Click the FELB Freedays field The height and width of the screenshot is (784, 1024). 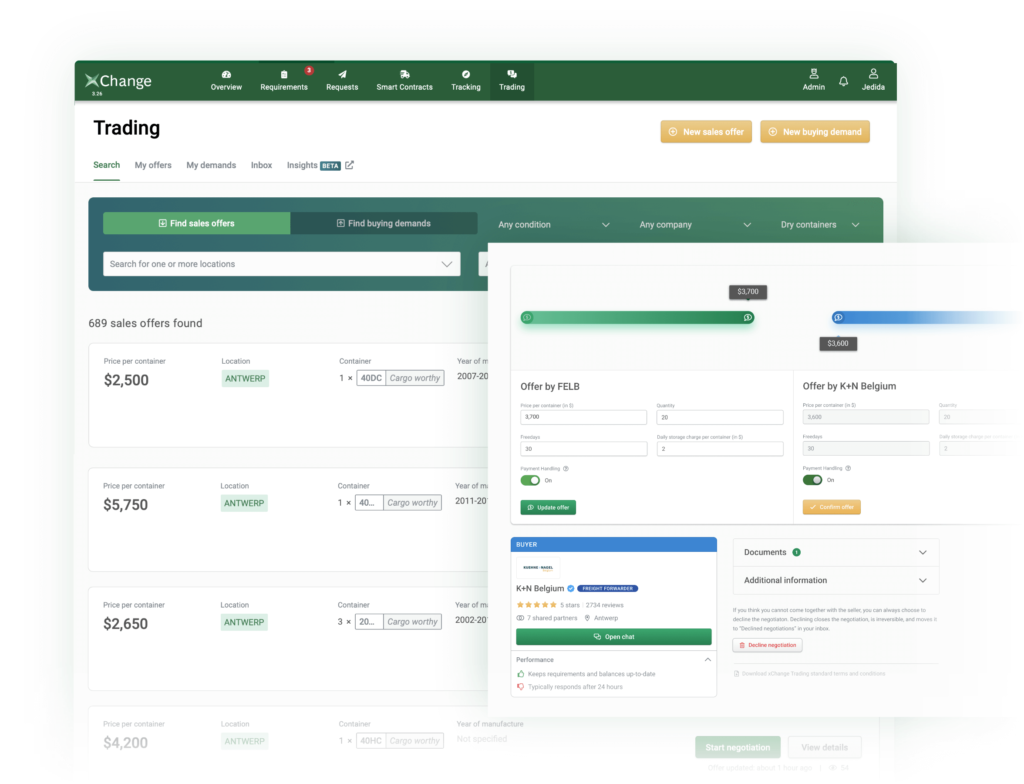[x=583, y=449]
